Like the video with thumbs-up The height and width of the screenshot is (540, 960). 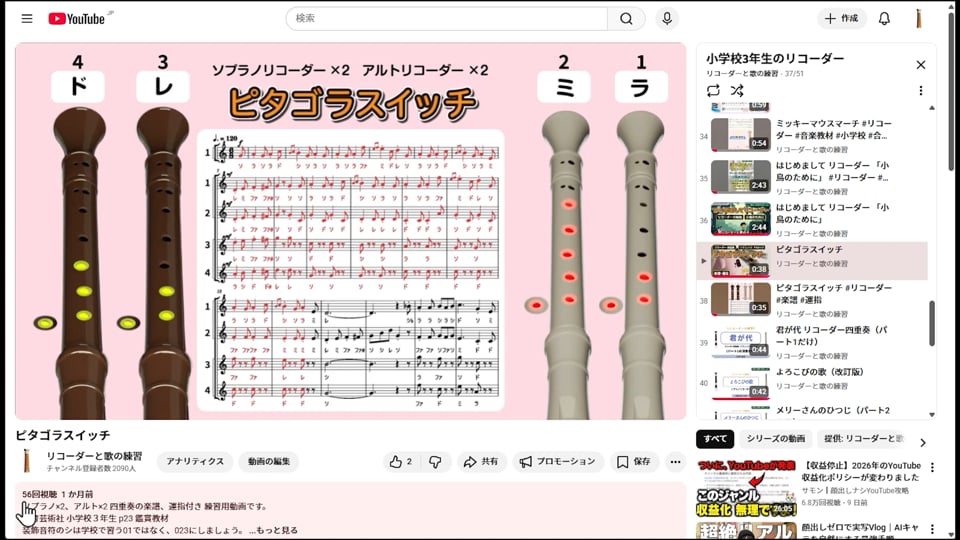click(x=401, y=462)
